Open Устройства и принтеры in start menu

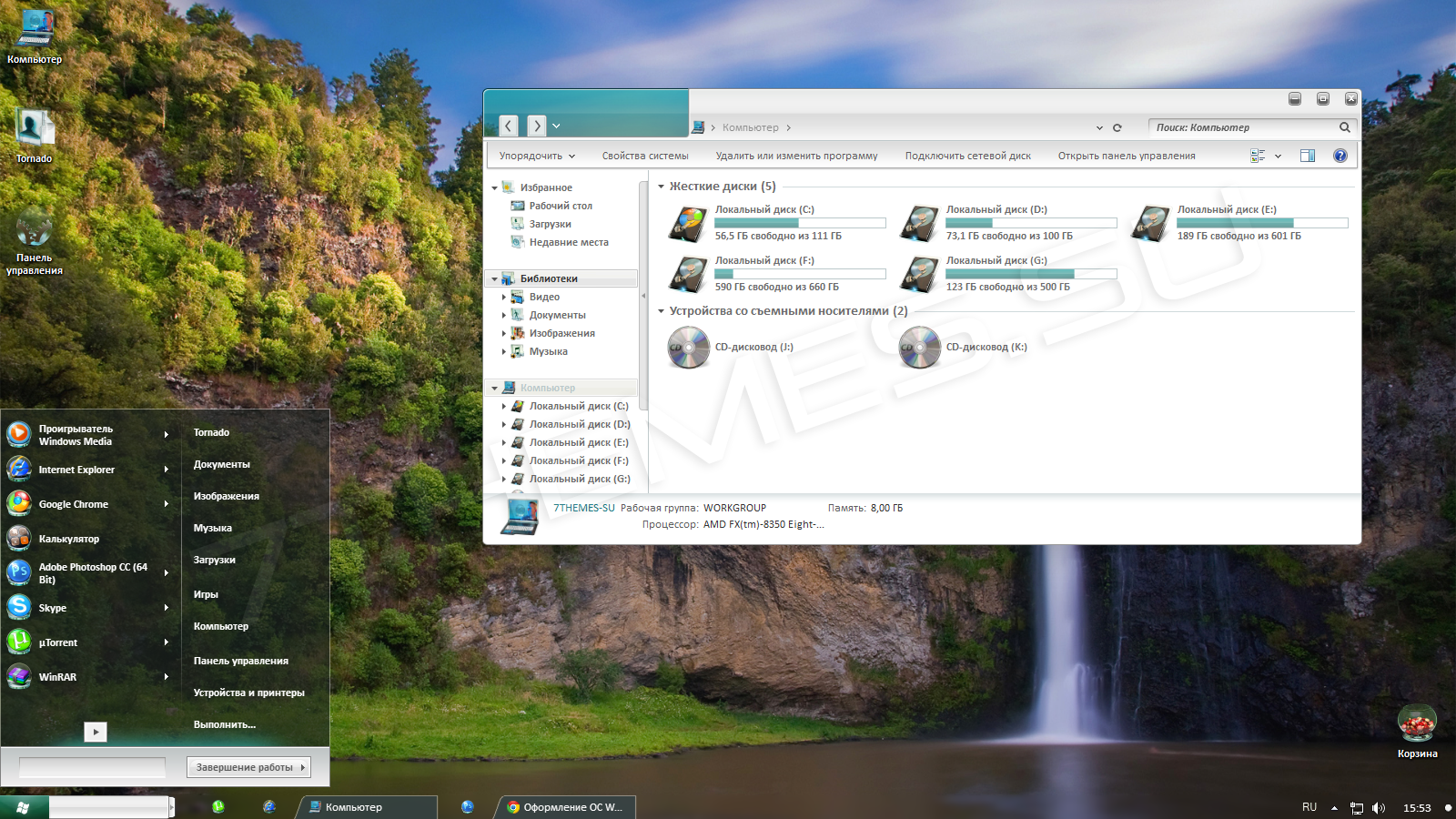pos(249,693)
